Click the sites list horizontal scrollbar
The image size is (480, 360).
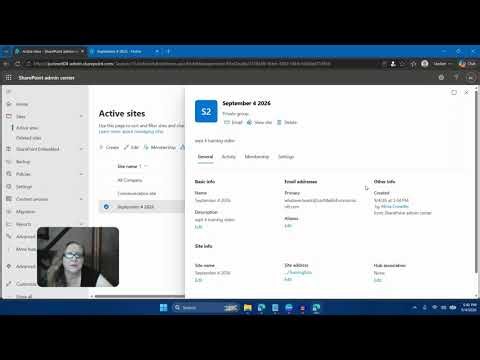click(140, 296)
